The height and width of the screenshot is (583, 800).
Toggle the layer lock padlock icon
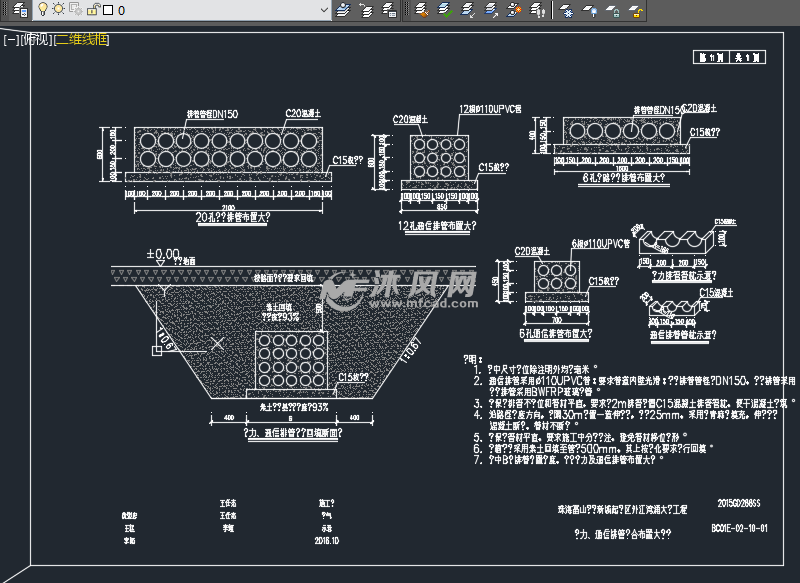point(93,9)
